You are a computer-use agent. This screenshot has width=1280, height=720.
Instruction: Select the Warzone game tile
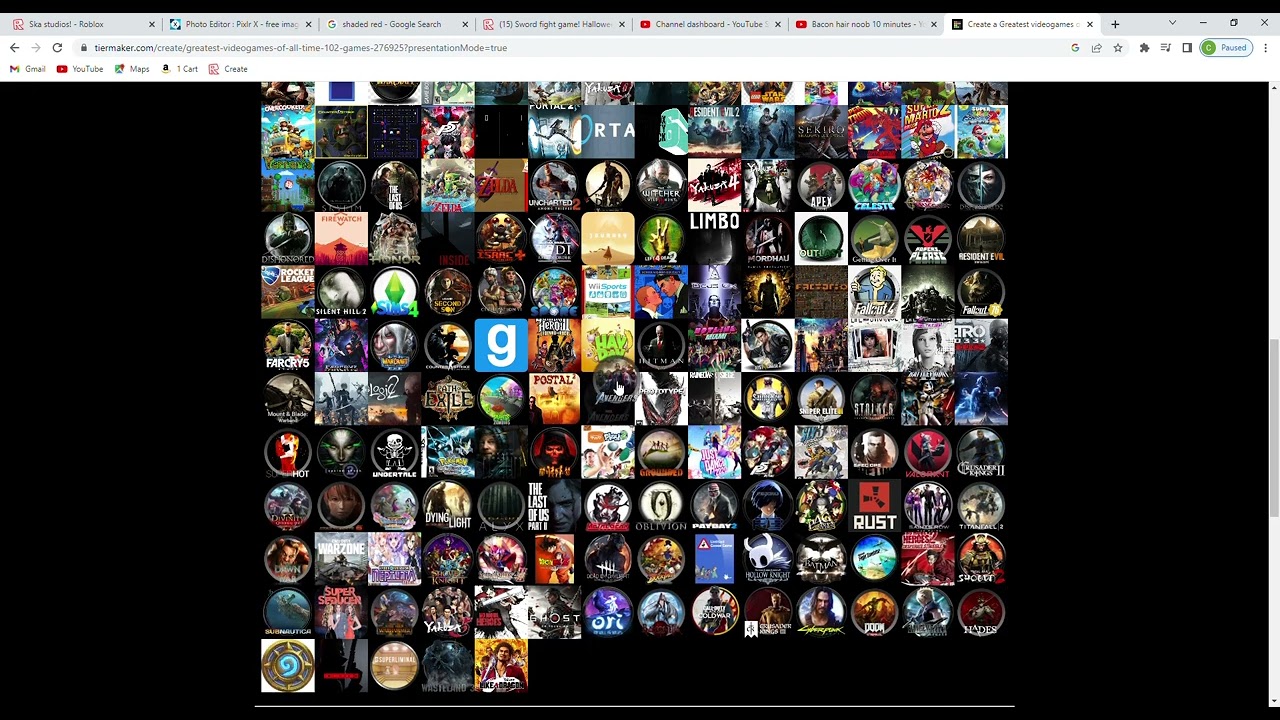341,559
